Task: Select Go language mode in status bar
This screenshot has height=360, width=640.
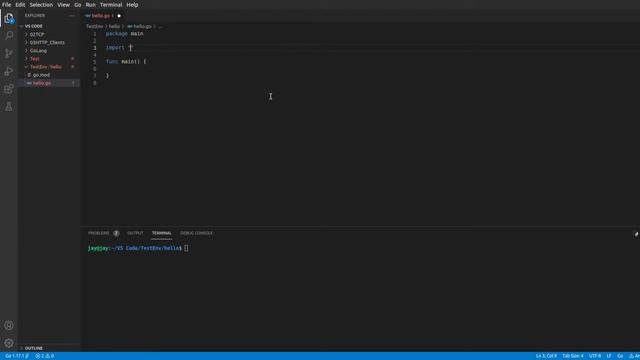Action: point(620,356)
